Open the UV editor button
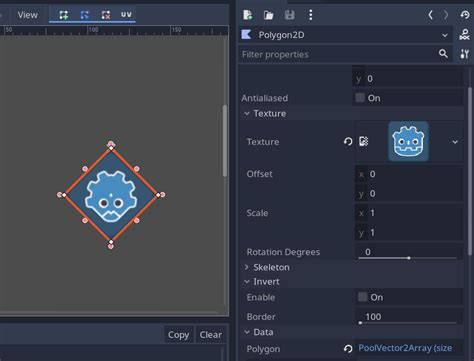Image resolution: width=474 pixels, height=361 pixels. pos(126,15)
